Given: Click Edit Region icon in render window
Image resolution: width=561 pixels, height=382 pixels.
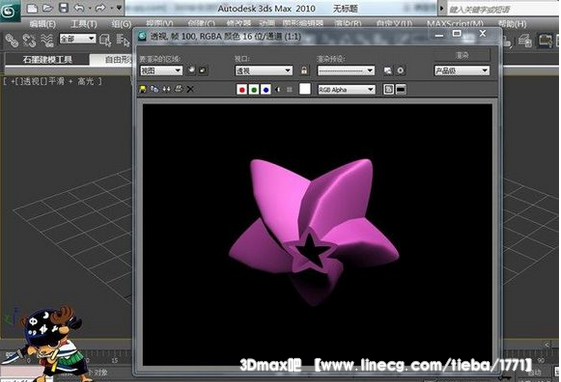Looking at the screenshot, I should 192,70.
